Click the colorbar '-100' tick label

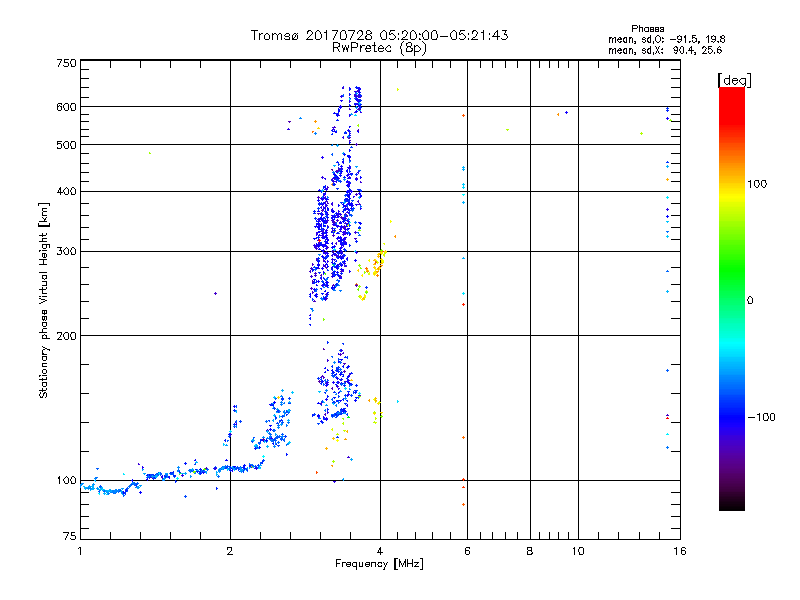pos(761,417)
